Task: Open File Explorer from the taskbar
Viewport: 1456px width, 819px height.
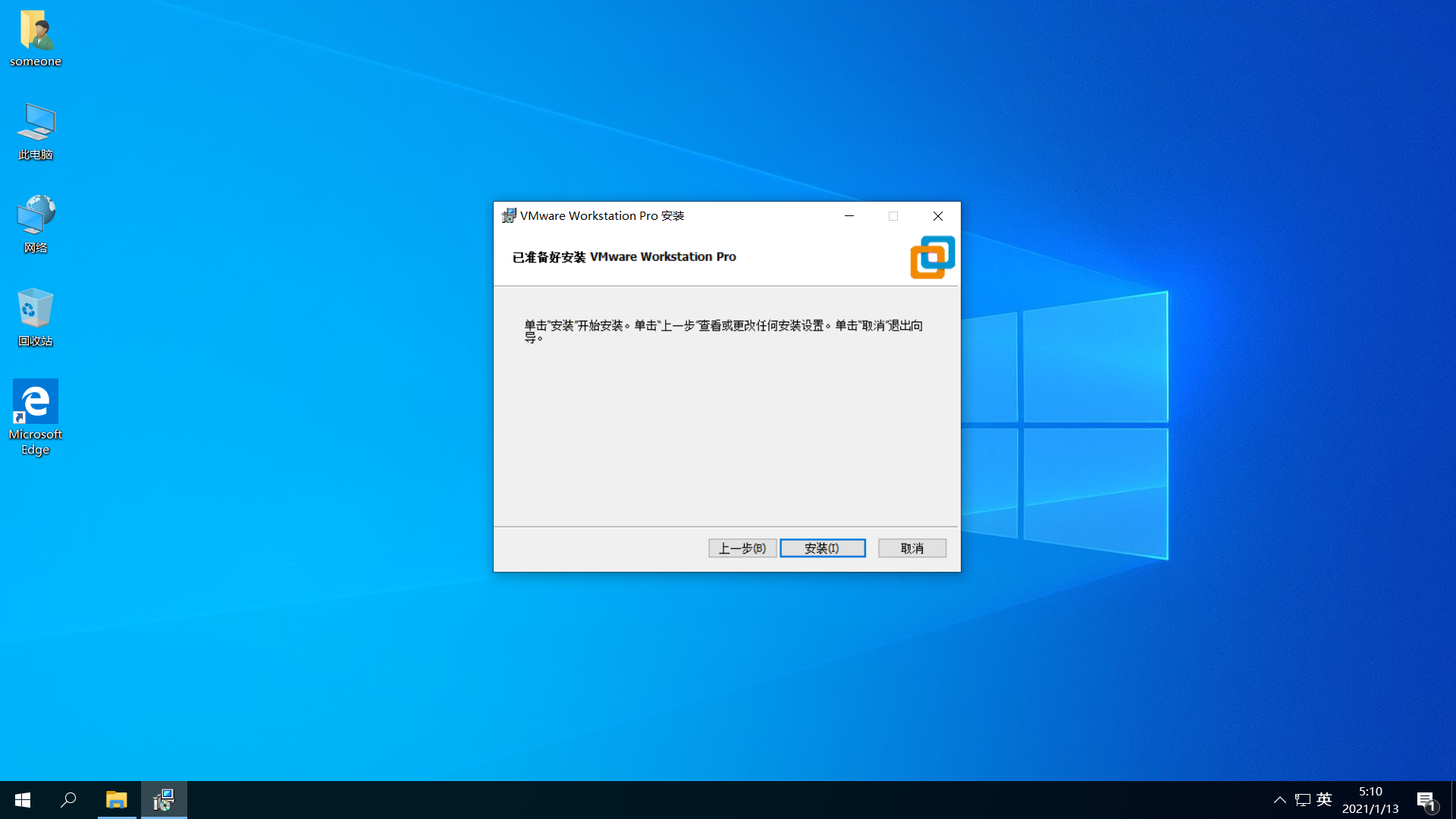Action: 116,800
